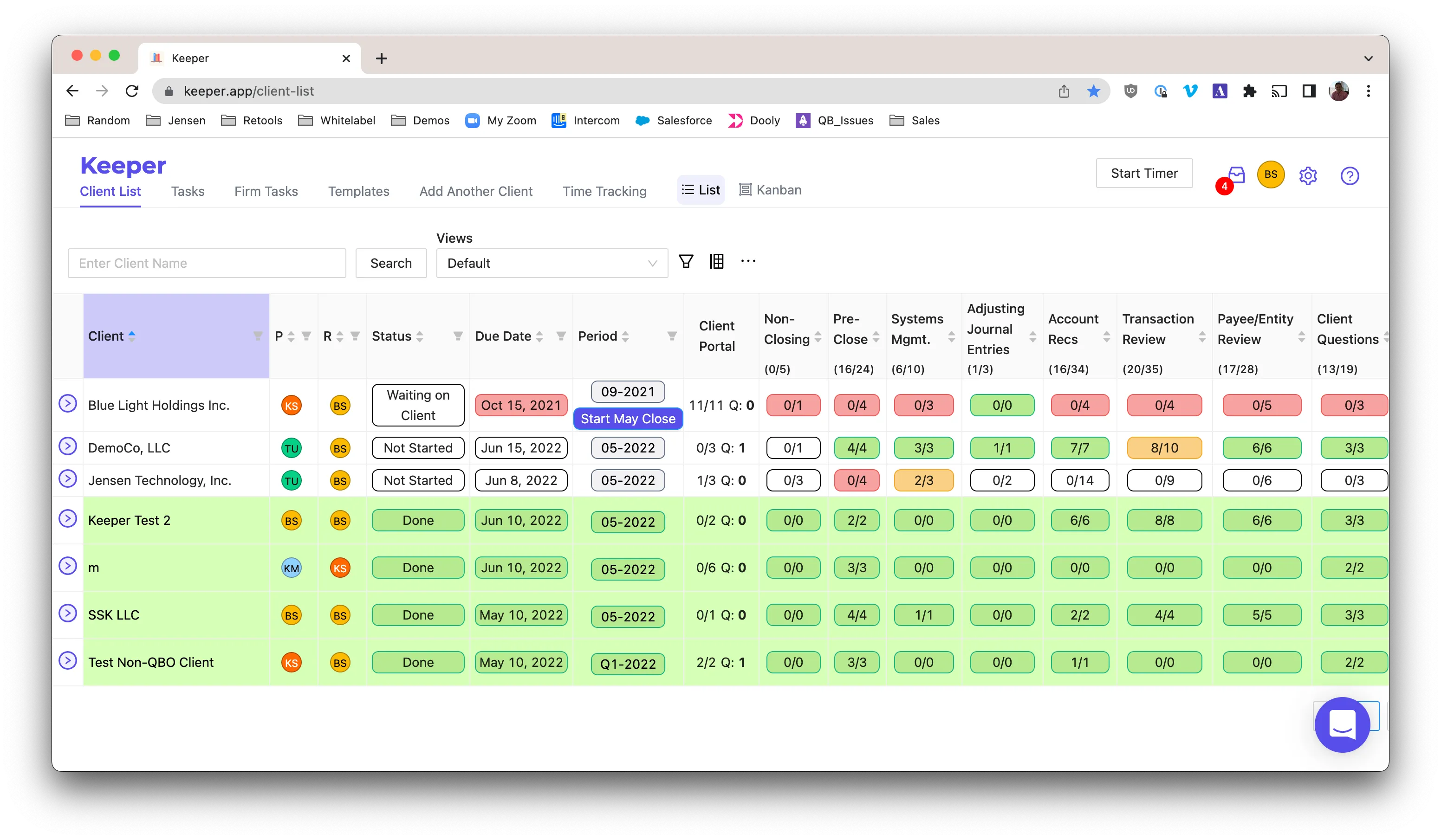Image resolution: width=1441 pixels, height=840 pixels.
Task: Open the help question mark icon
Action: click(x=1350, y=176)
